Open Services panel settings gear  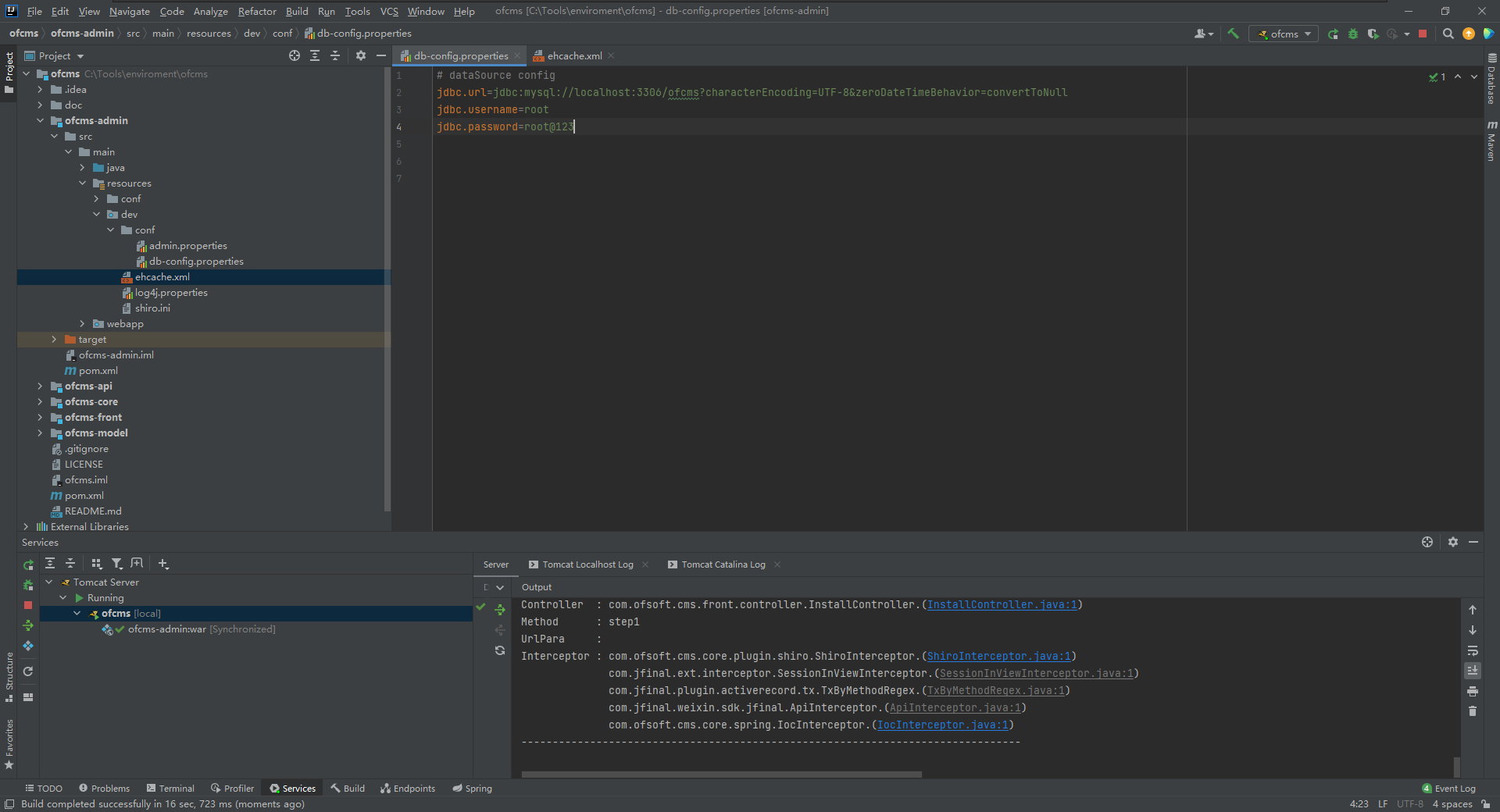[1453, 542]
